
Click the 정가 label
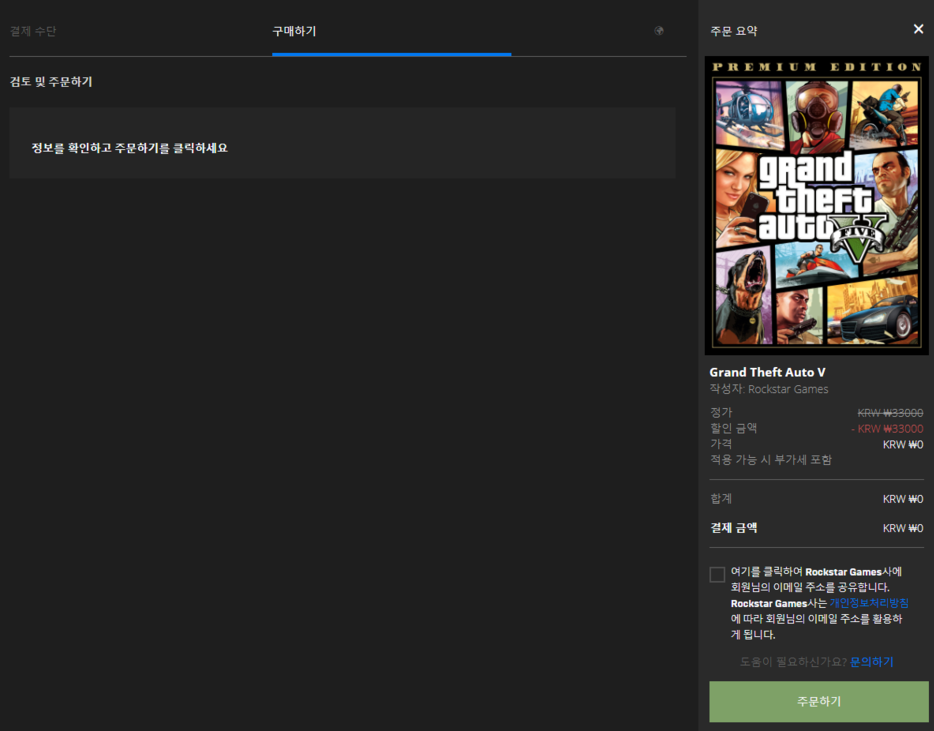click(x=721, y=412)
